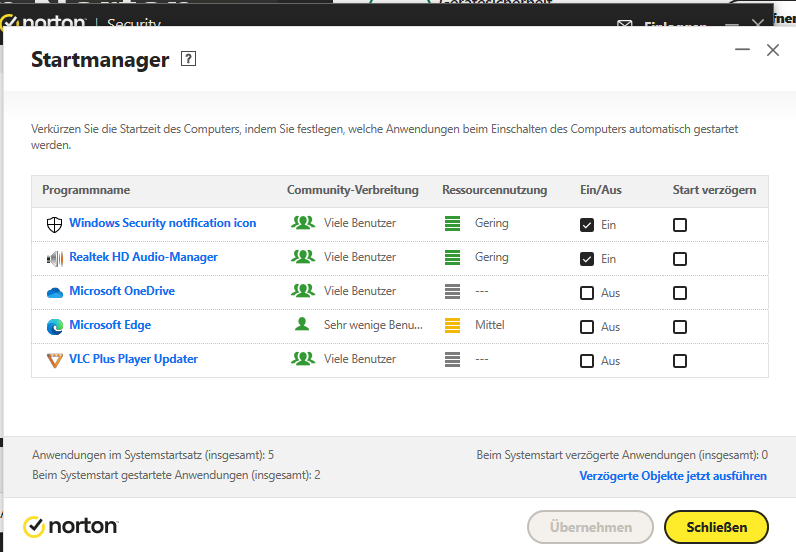The image size is (796, 552).
Task: Click community users icon for OneDrive row
Action: point(303,290)
